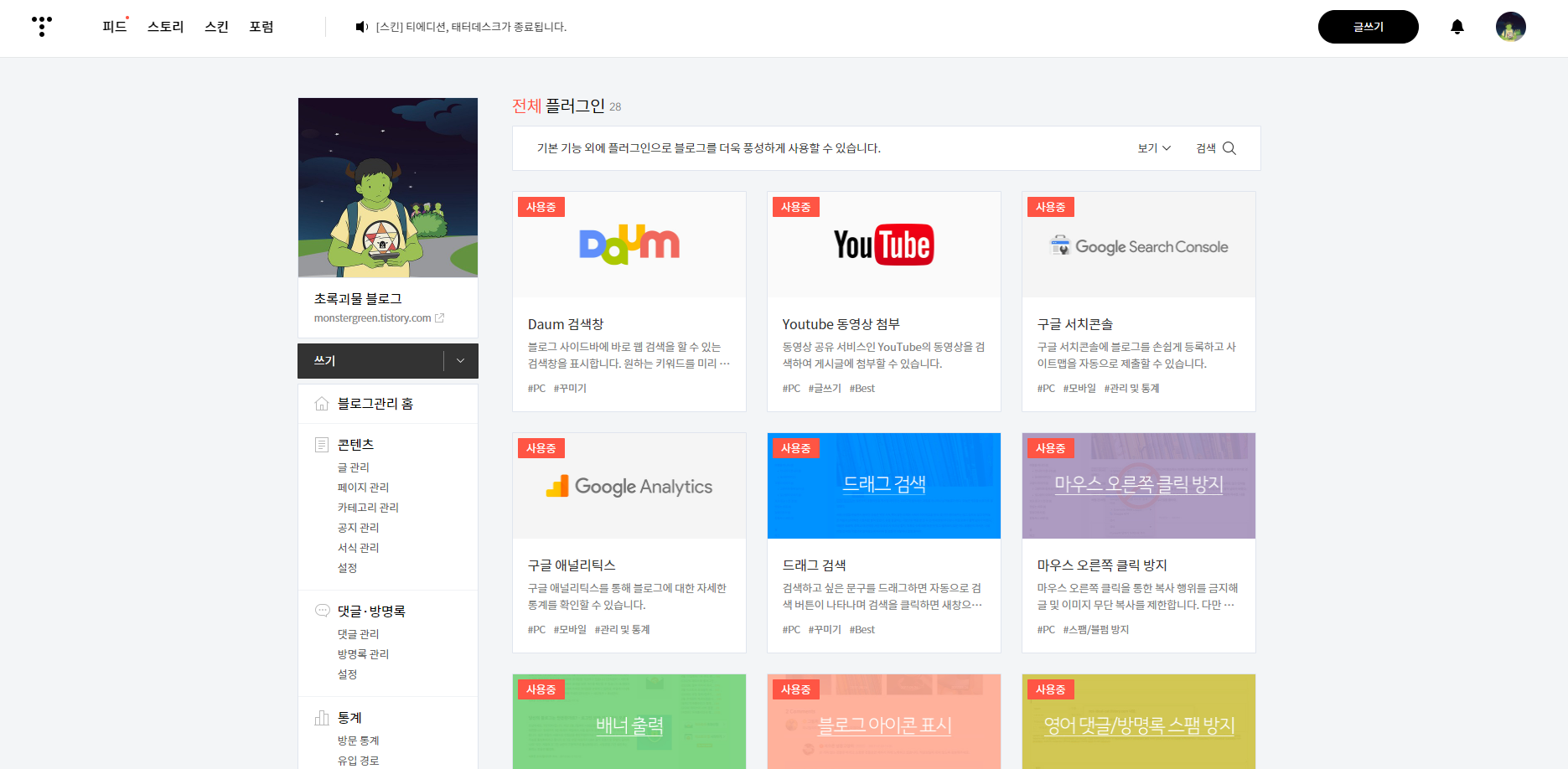Click the 초록괴물 블로그 blog name
The image size is (1568, 769).
(x=358, y=299)
